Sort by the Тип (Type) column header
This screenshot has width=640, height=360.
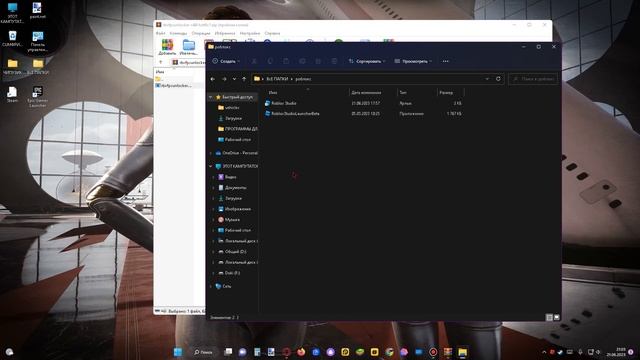click(x=403, y=93)
